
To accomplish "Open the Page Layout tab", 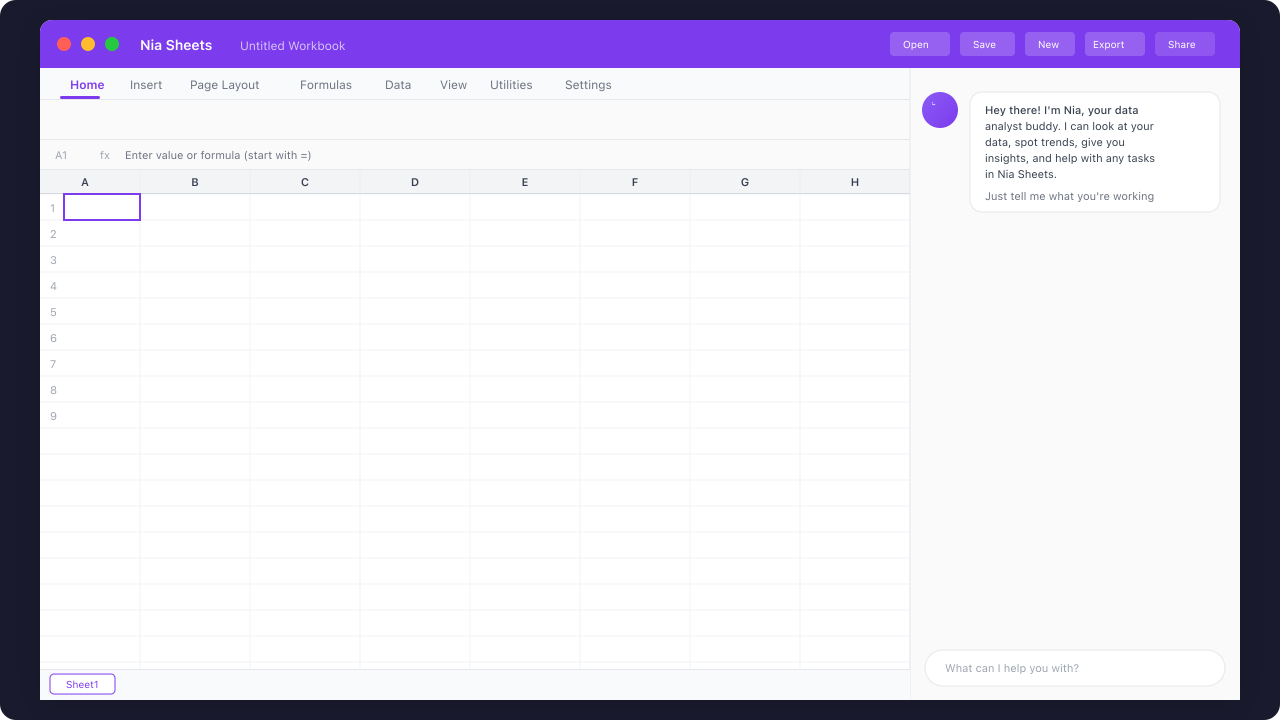I will click(224, 85).
